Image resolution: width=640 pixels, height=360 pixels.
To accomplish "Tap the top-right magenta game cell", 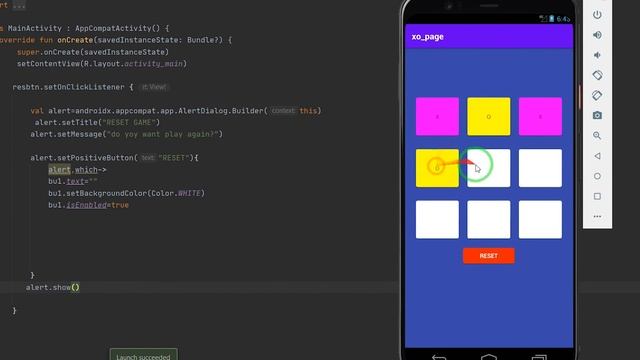I will (540, 116).
